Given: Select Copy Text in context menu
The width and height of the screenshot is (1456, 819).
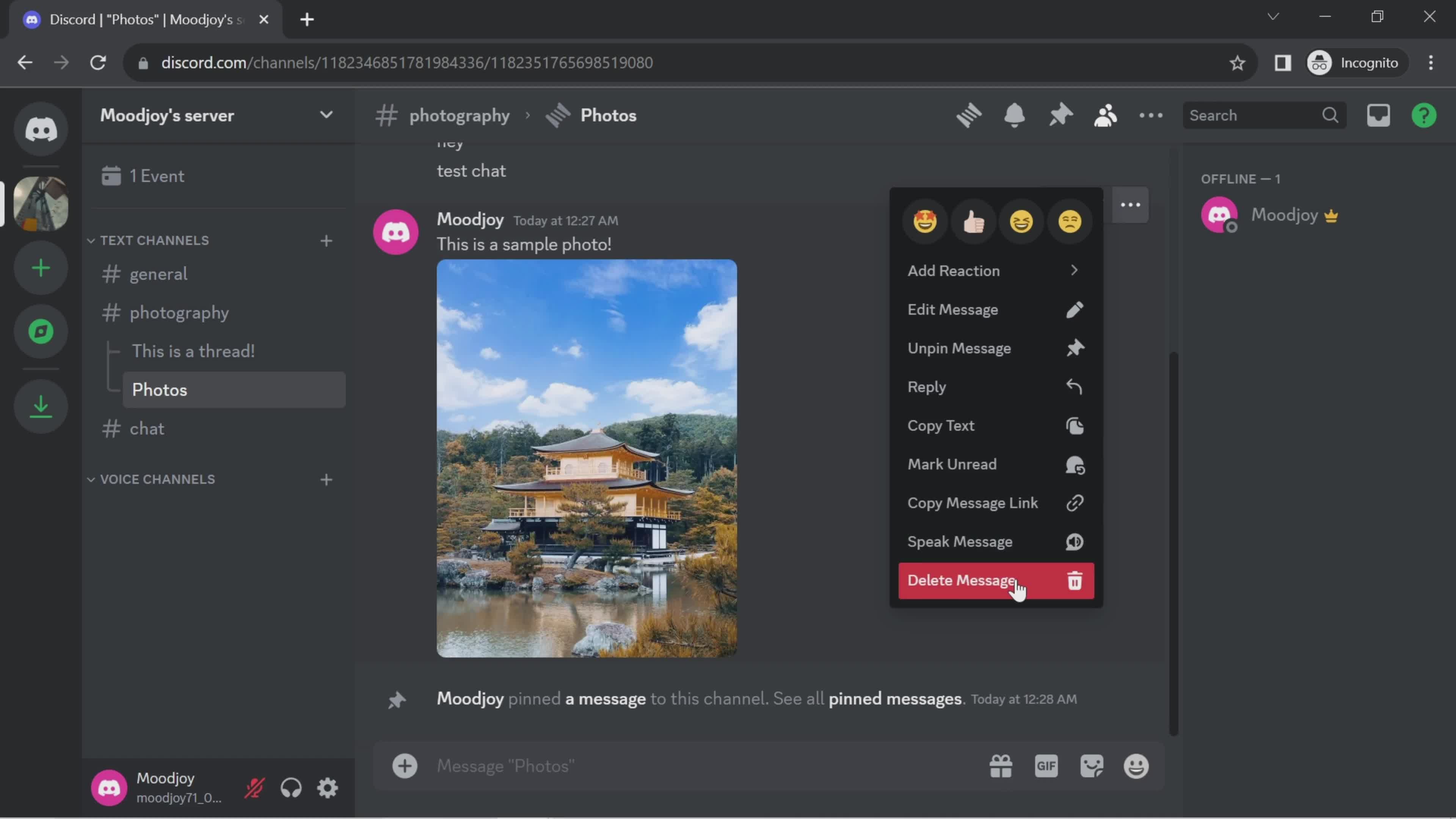Looking at the screenshot, I should 996,425.
